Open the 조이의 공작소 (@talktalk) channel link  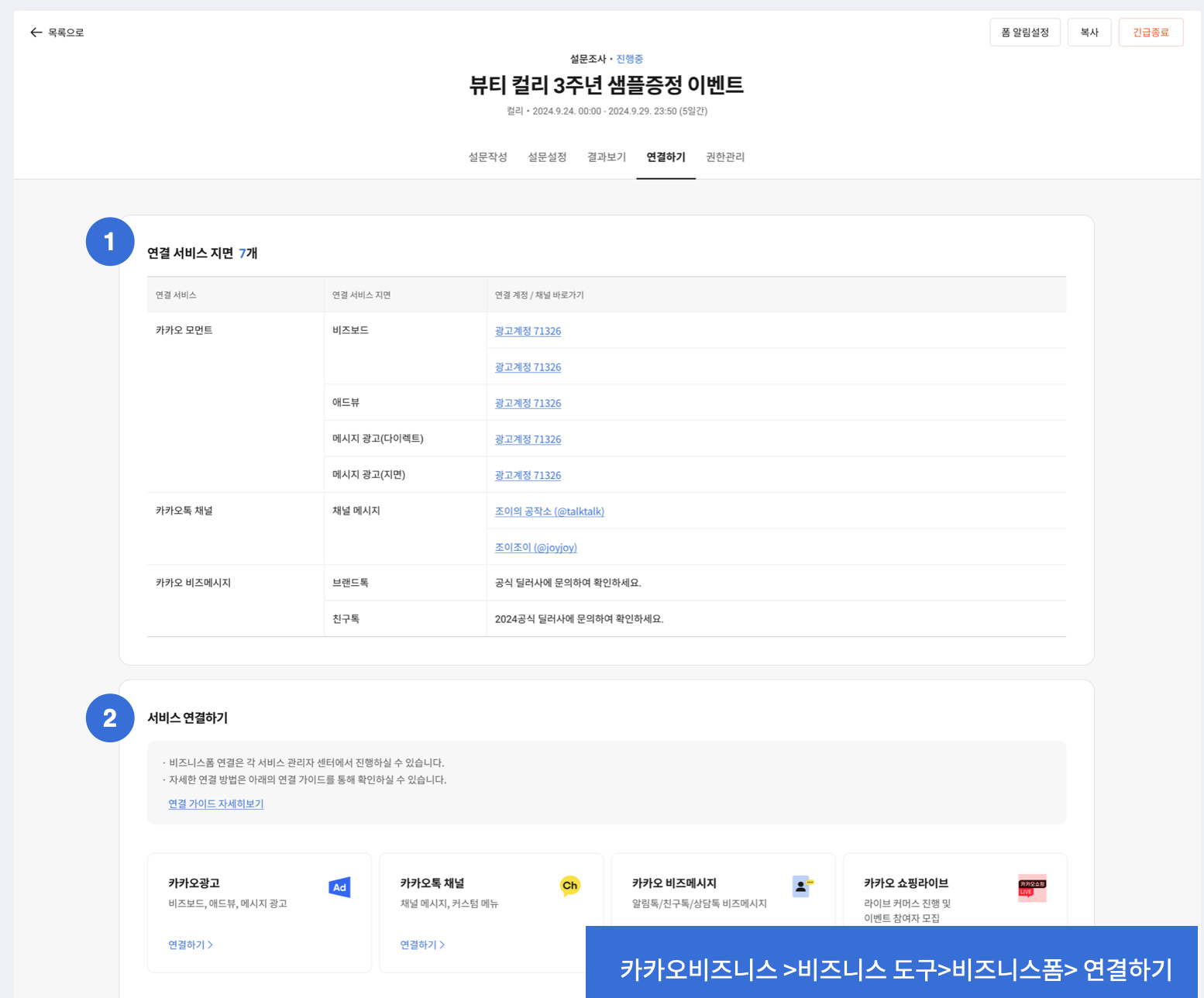pyautogui.click(x=549, y=511)
